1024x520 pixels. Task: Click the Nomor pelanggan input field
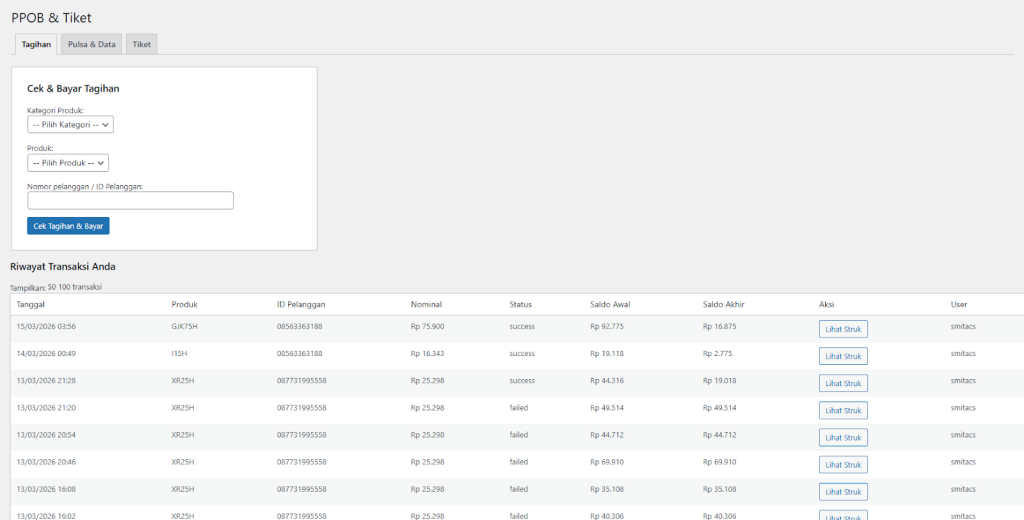[130, 201]
